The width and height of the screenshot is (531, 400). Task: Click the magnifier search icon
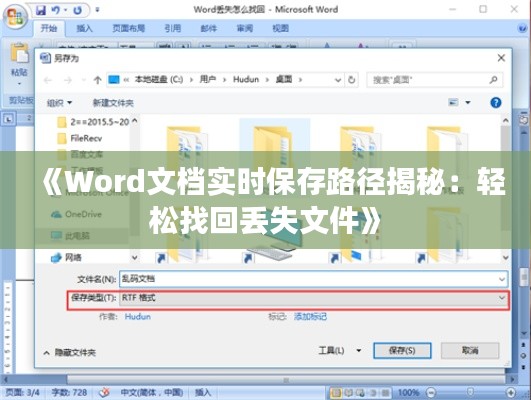click(493, 80)
